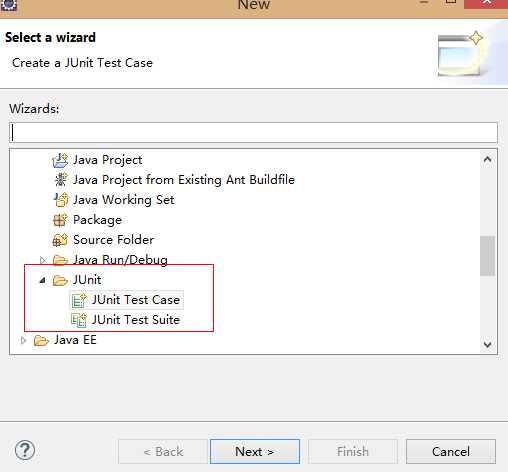Open help via question mark icon
The image size is (508, 472).
click(25, 450)
